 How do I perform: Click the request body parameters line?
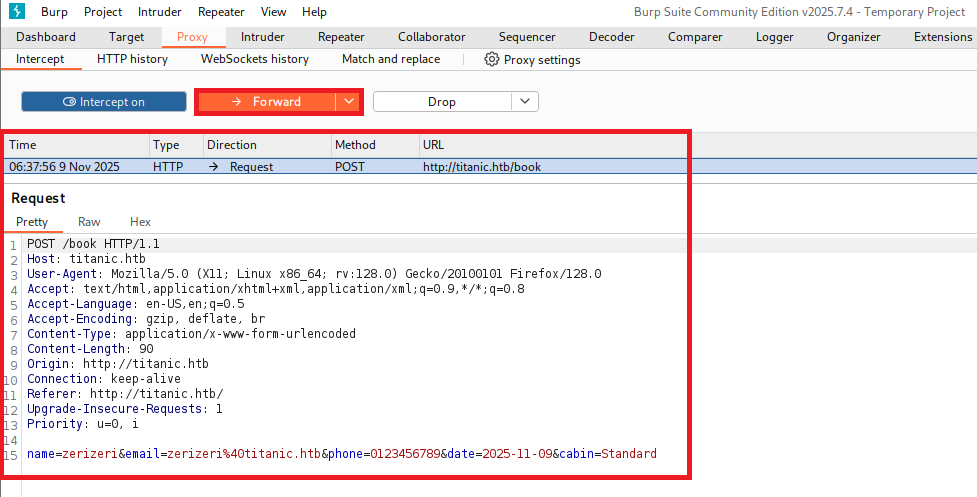(342, 454)
